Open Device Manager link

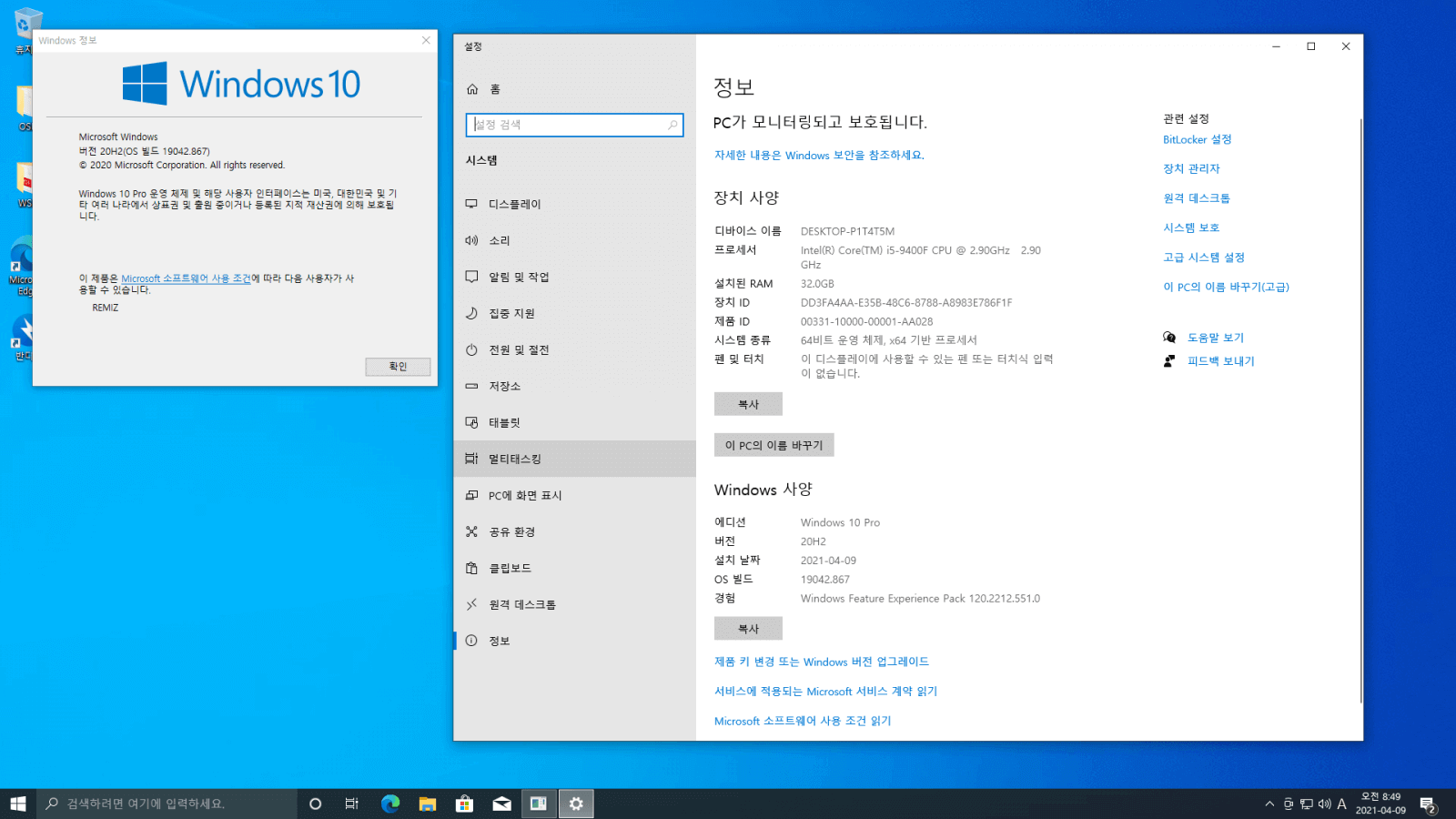tap(1191, 168)
